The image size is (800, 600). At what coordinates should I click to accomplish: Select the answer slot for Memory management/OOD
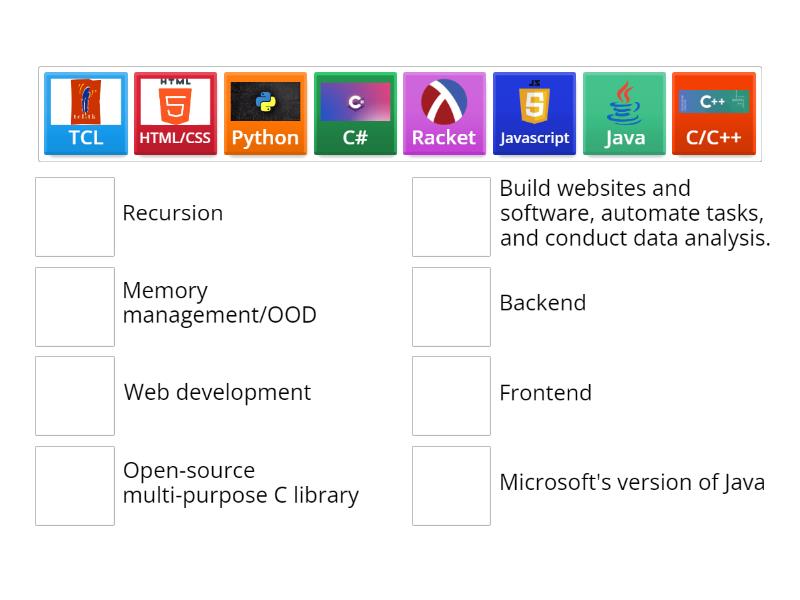pos(75,307)
